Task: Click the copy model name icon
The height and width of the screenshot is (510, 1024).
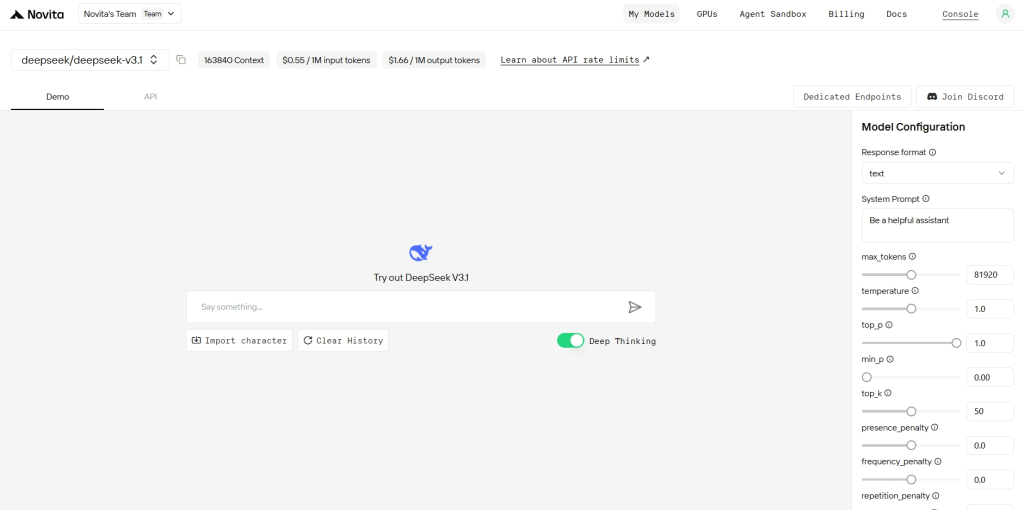Action: 181,60
